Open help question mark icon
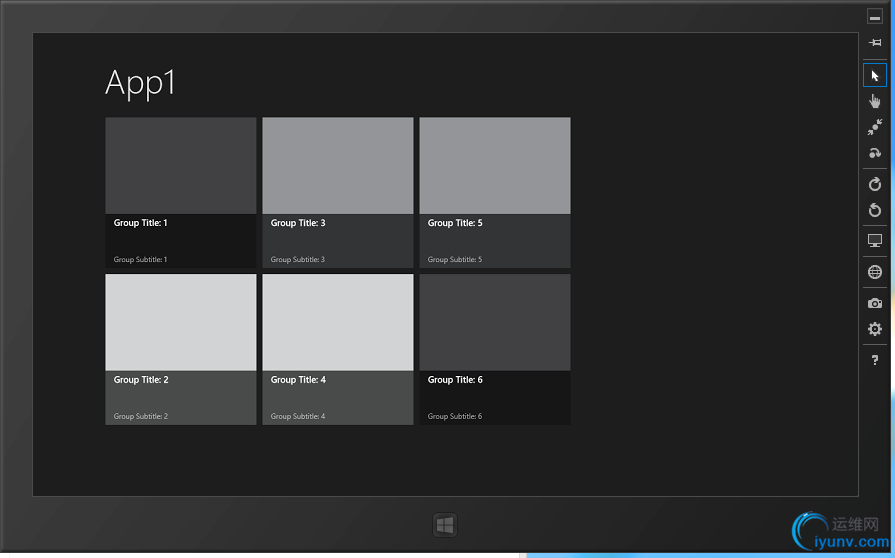The image size is (895, 558). click(874, 360)
